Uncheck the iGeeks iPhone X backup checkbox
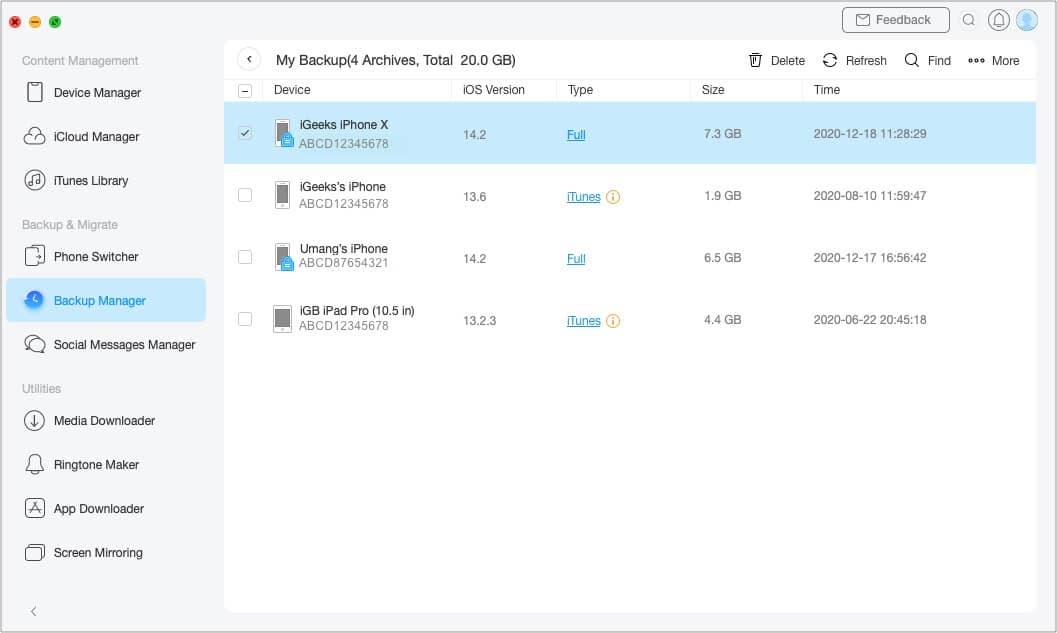This screenshot has height=633, width=1057. pyautogui.click(x=245, y=133)
